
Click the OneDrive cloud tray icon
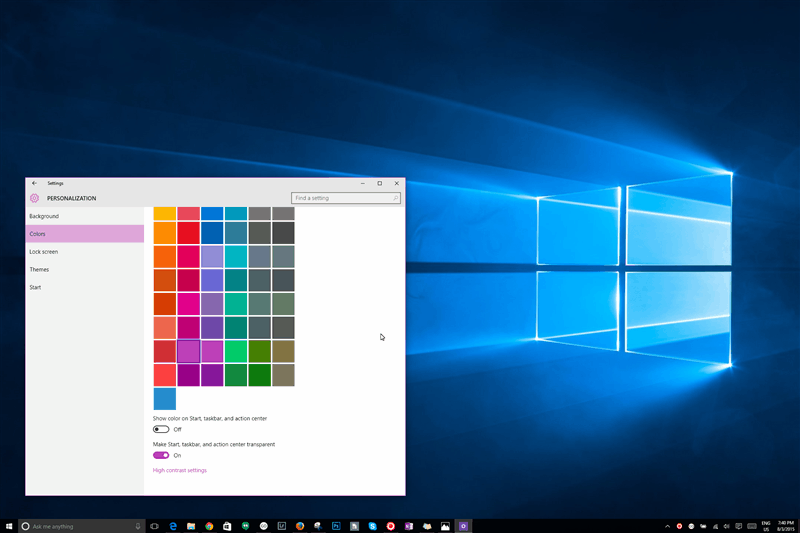click(x=703, y=526)
